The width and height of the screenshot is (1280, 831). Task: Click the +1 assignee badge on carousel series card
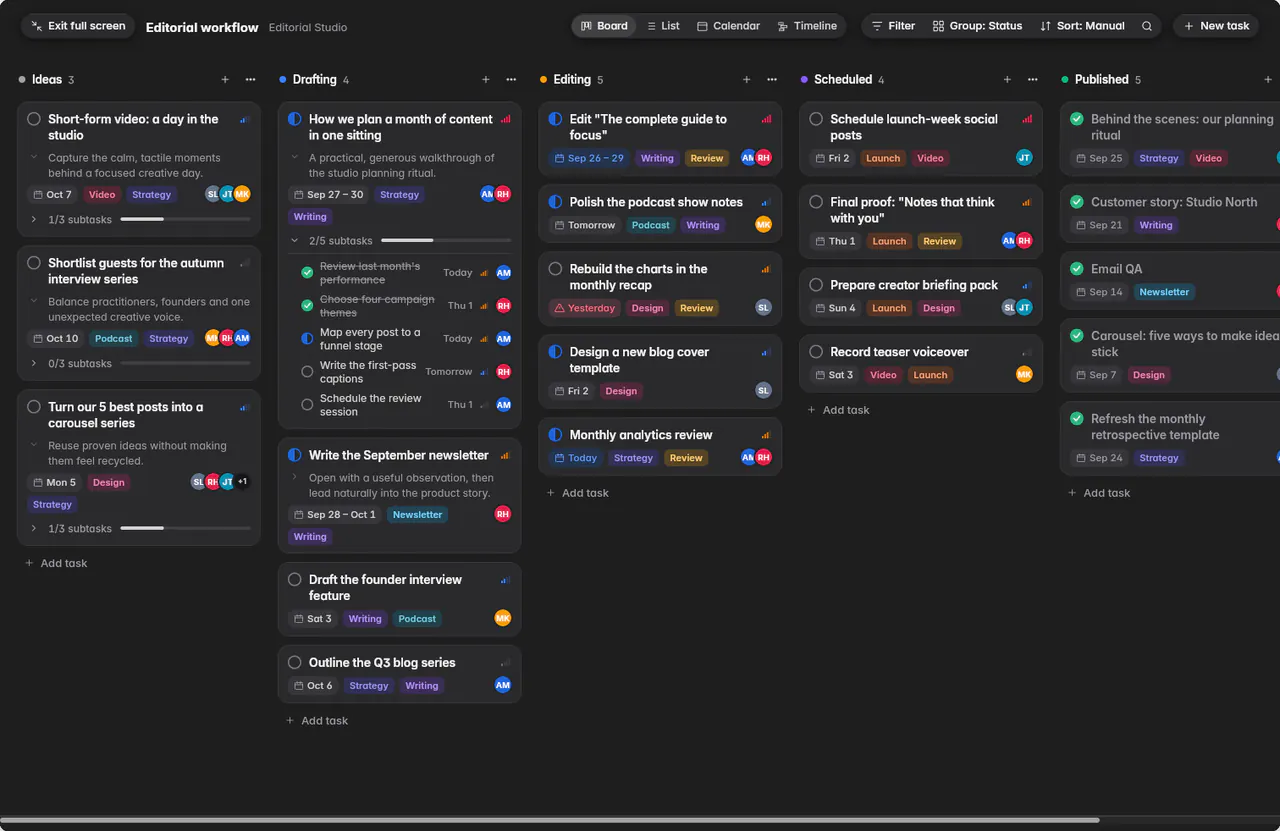[242, 482]
